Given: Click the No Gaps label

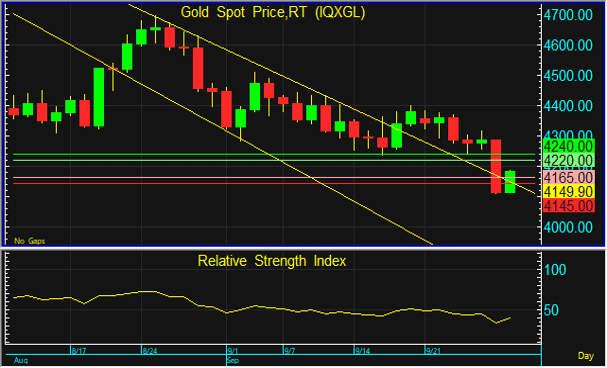Looking at the screenshot, I should click(x=29, y=241).
